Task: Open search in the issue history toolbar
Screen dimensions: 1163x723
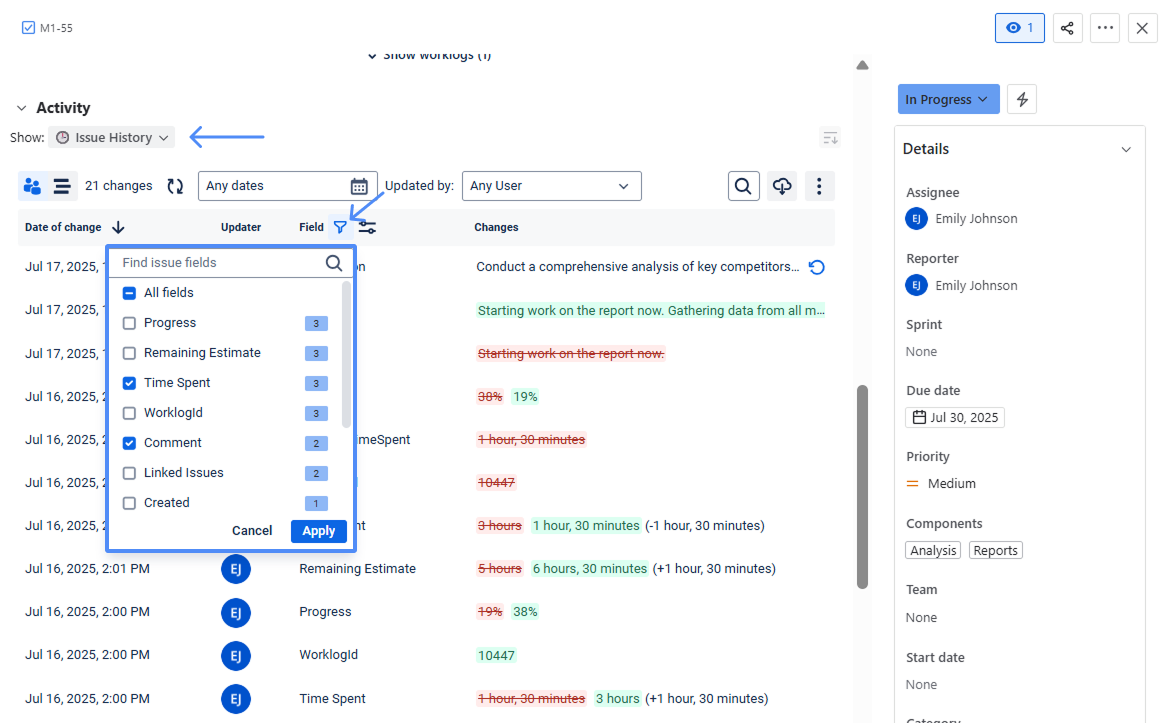Action: coord(743,185)
